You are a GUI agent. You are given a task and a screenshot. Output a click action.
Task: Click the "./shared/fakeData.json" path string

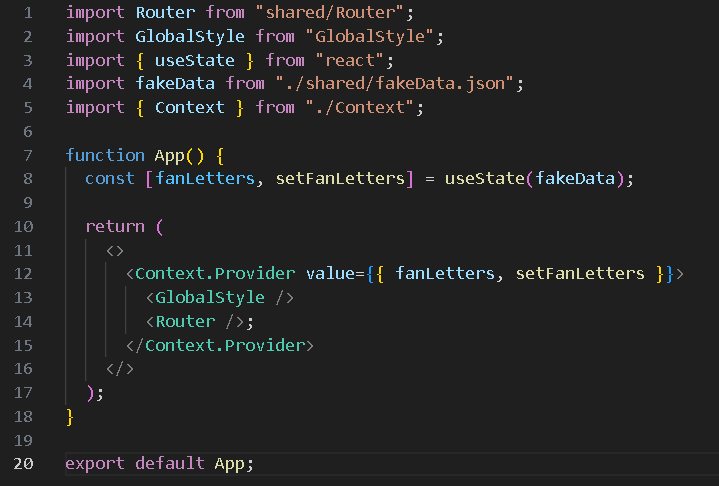pos(395,84)
